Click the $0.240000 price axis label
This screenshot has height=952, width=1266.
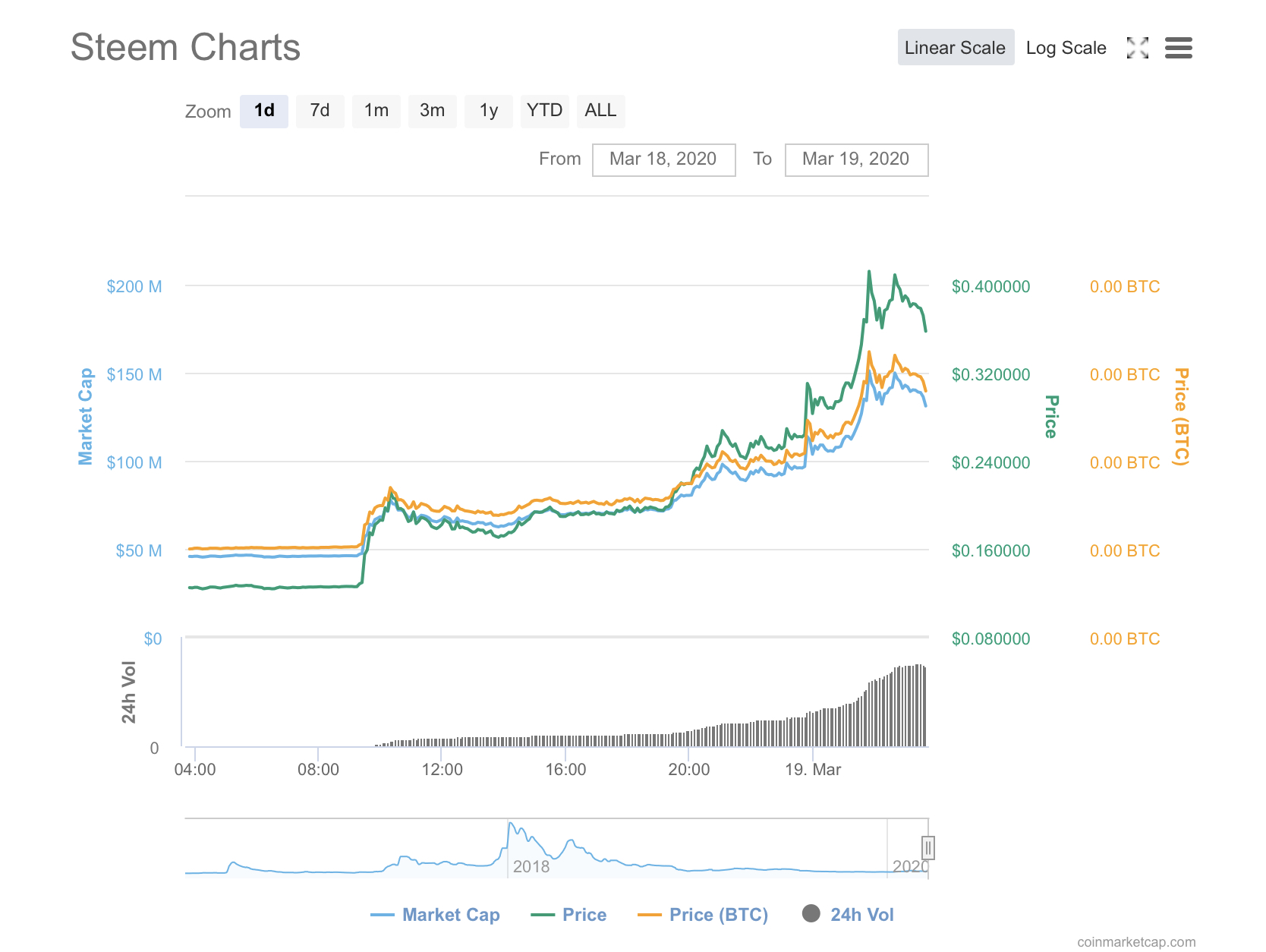coord(990,463)
